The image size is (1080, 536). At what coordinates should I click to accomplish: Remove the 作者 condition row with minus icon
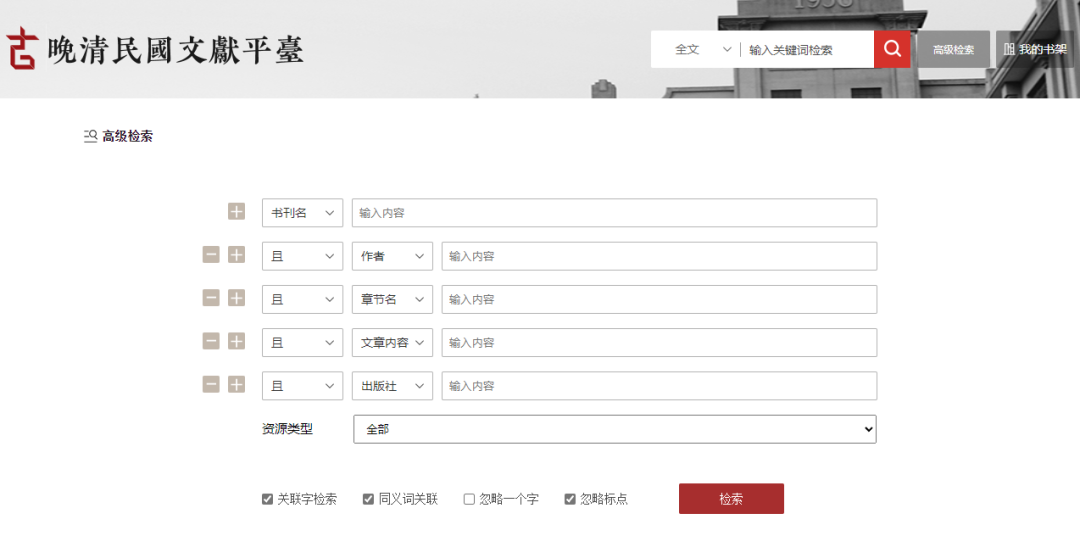point(211,255)
